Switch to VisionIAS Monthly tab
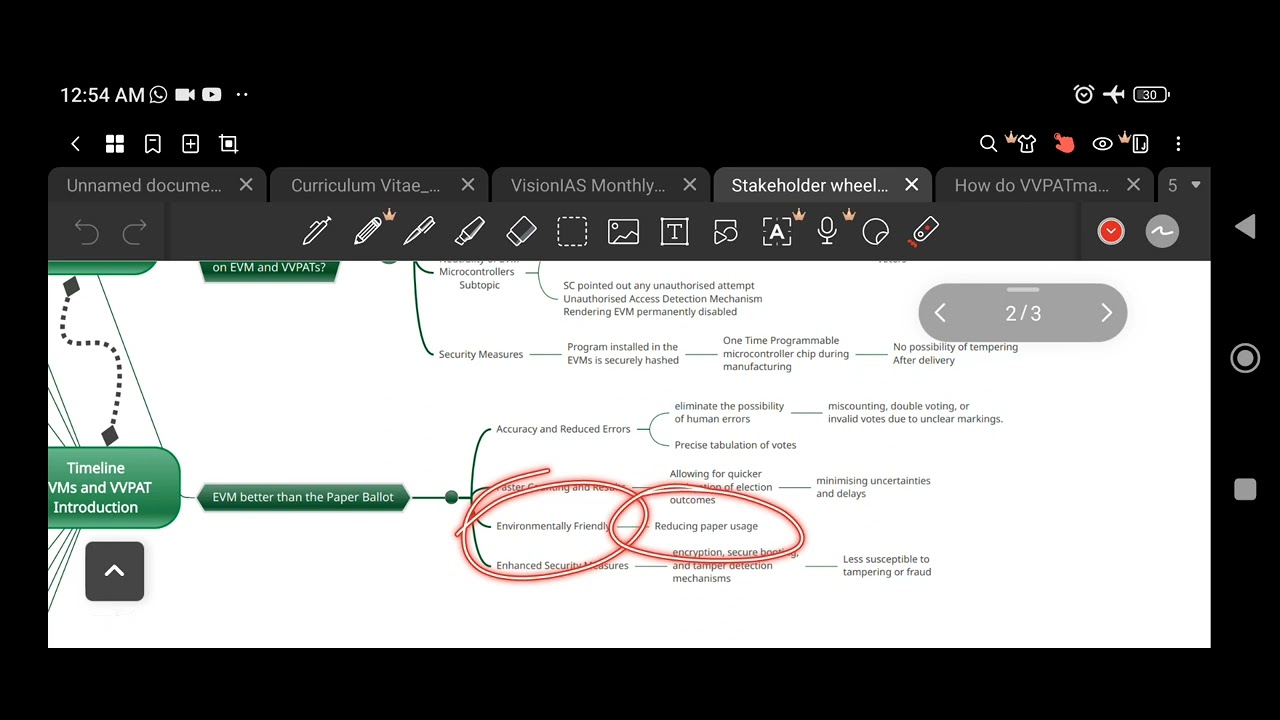Screen dimensions: 1280x720 click(588, 185)
